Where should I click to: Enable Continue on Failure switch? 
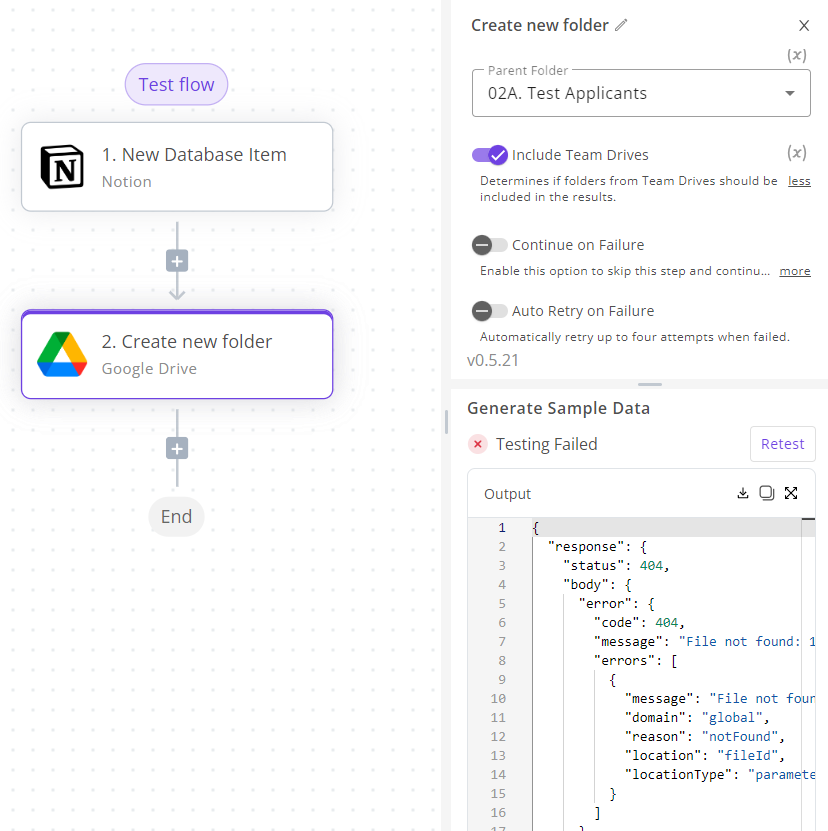490,245
